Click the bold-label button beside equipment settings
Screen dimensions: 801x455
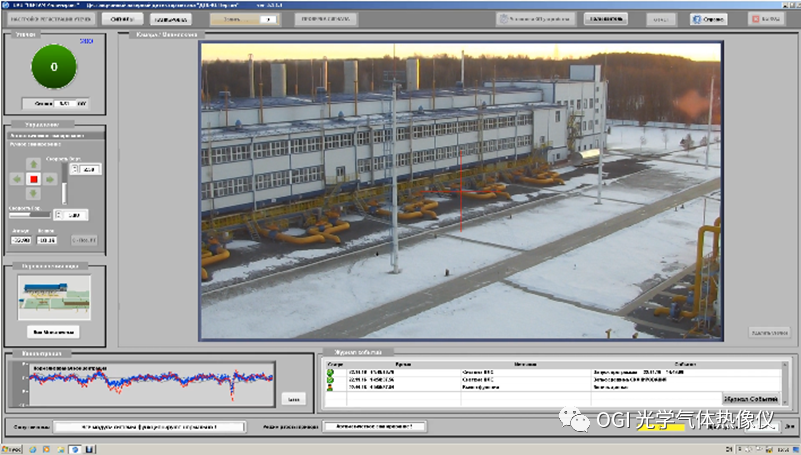pyautogui.click(x=606, y=19)
